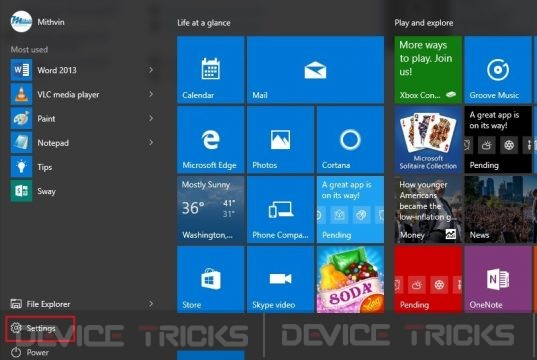This screenshot has height=360, width=537.
Task: Open the Mostly Sunny weather tile
Action: point(211,210)
